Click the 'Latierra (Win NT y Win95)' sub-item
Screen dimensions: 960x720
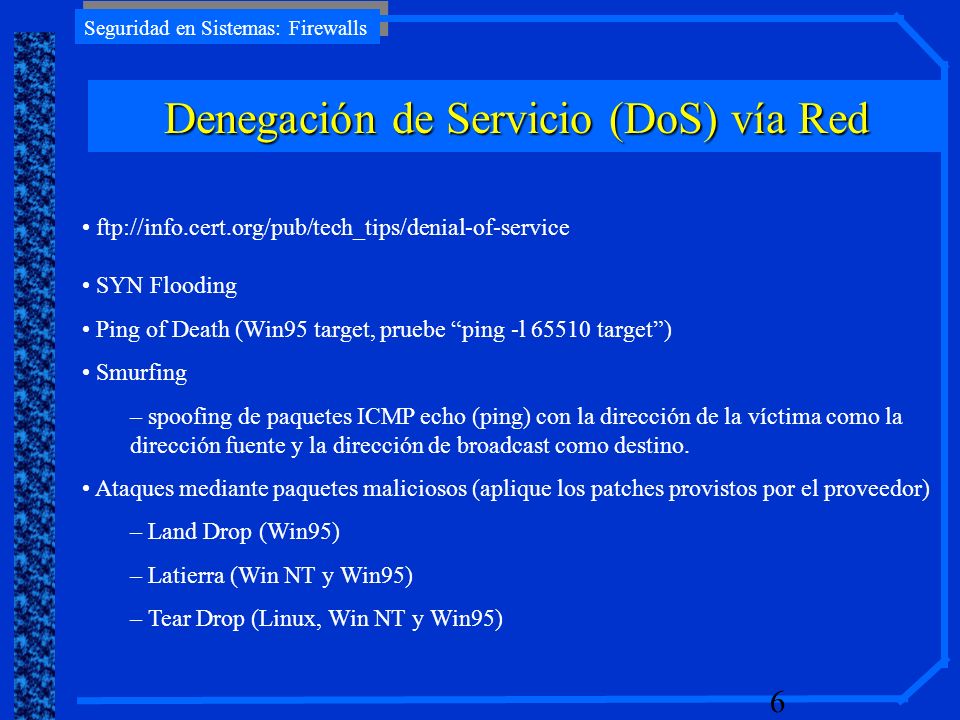(271, 576)
